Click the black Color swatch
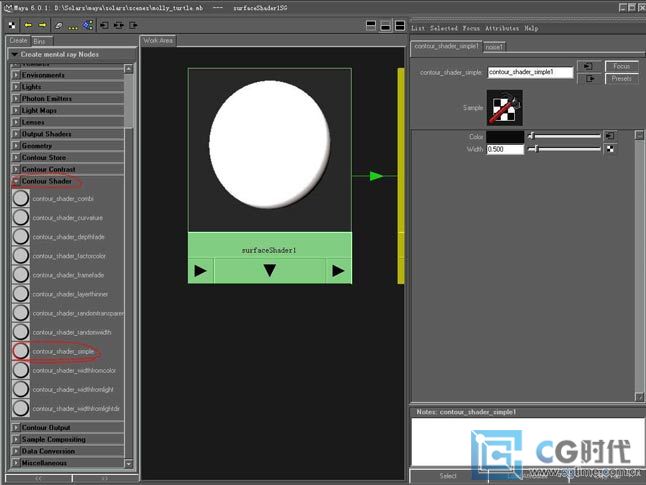 506,136
